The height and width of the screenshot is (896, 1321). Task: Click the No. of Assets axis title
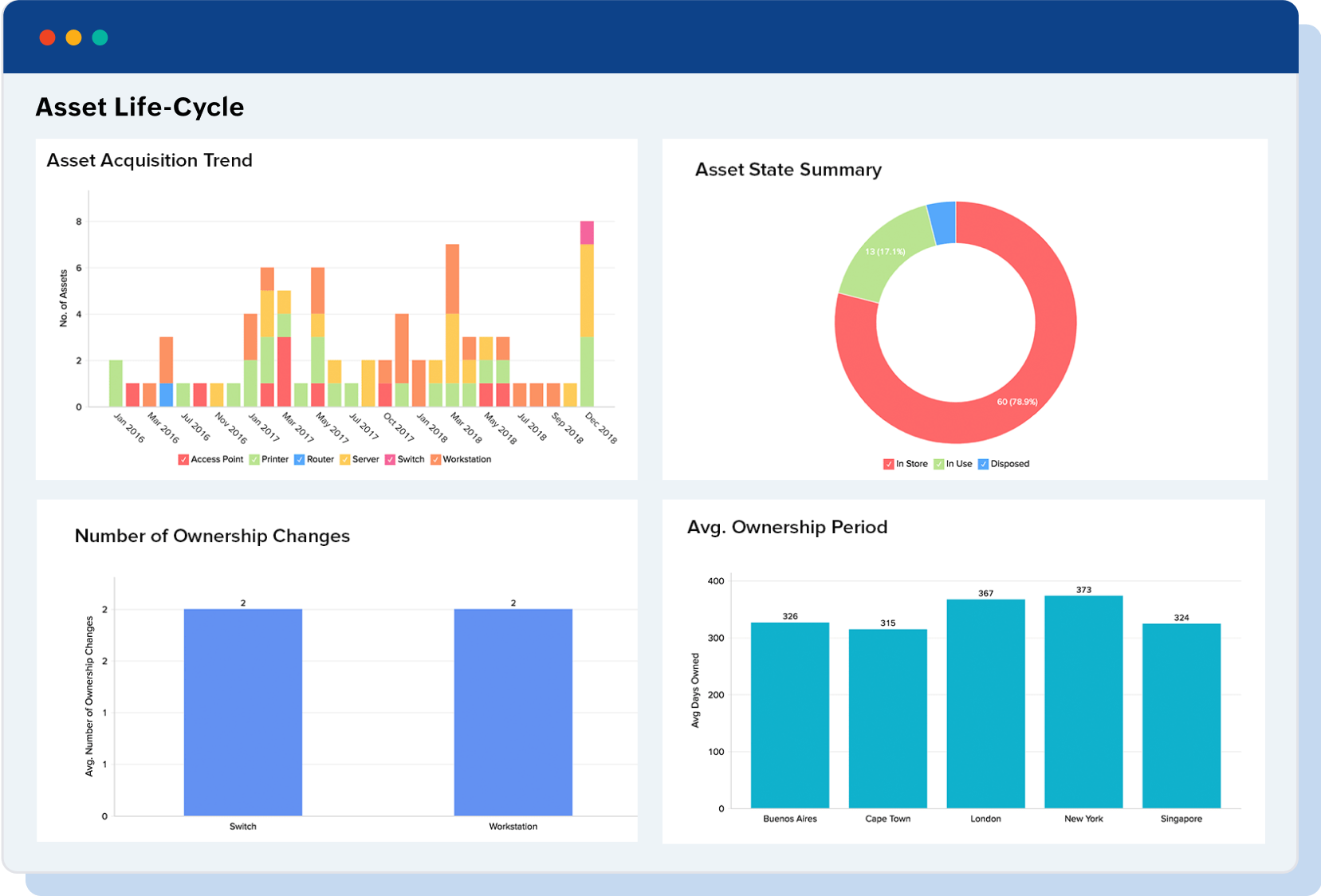(x=64, y=298)
